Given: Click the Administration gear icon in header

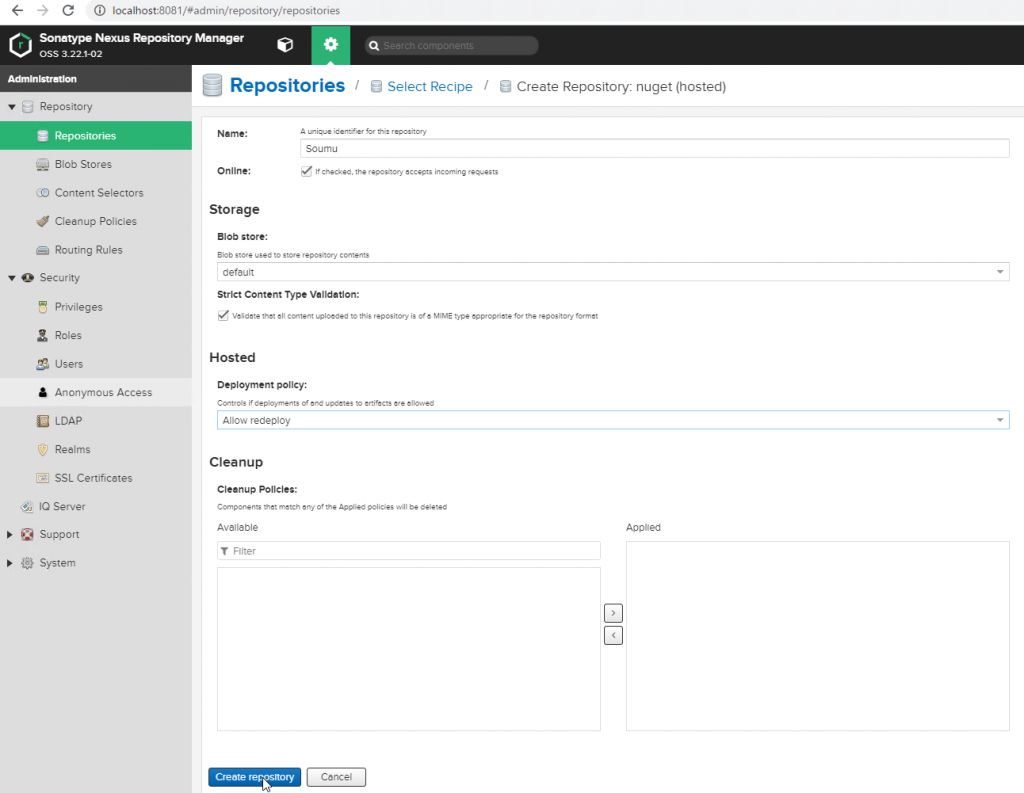Looking at the screenshot, I should [x=330, y=44].
